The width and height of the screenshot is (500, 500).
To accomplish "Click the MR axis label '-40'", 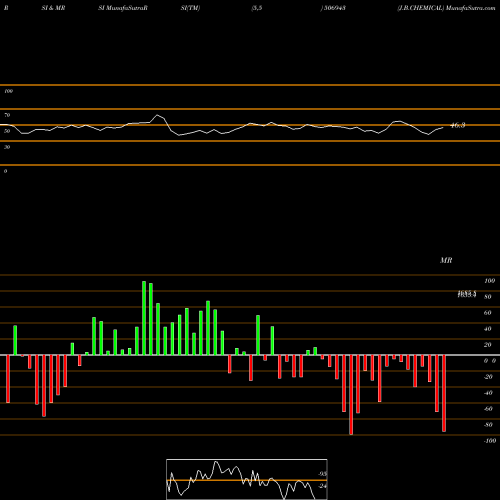I will click(488, 393).
